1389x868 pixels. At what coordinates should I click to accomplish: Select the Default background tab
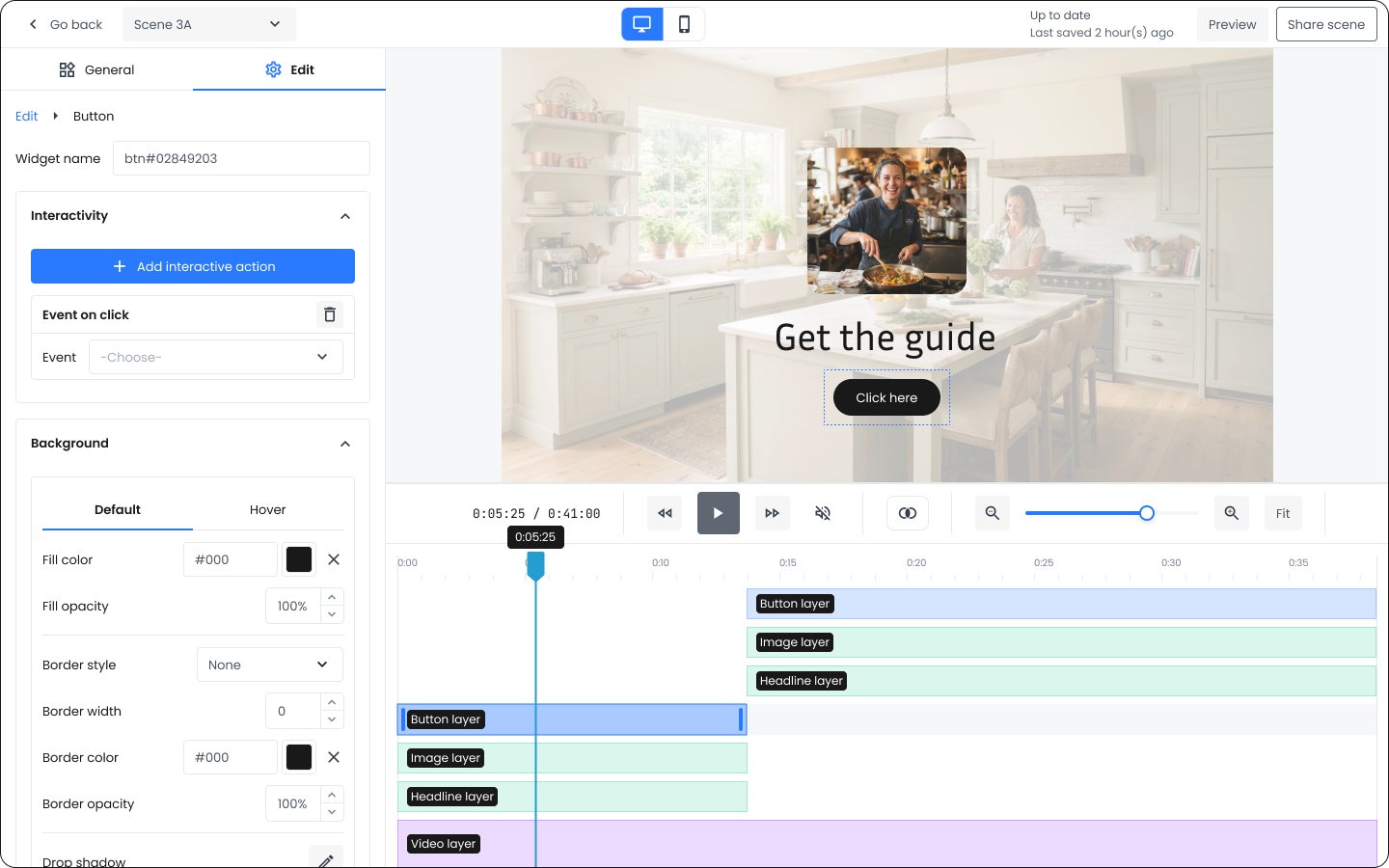click(118, 509)
